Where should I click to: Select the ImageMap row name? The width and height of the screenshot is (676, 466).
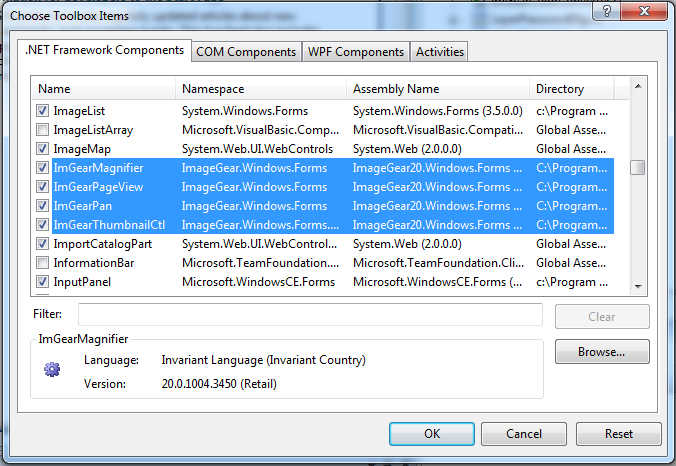82,149
